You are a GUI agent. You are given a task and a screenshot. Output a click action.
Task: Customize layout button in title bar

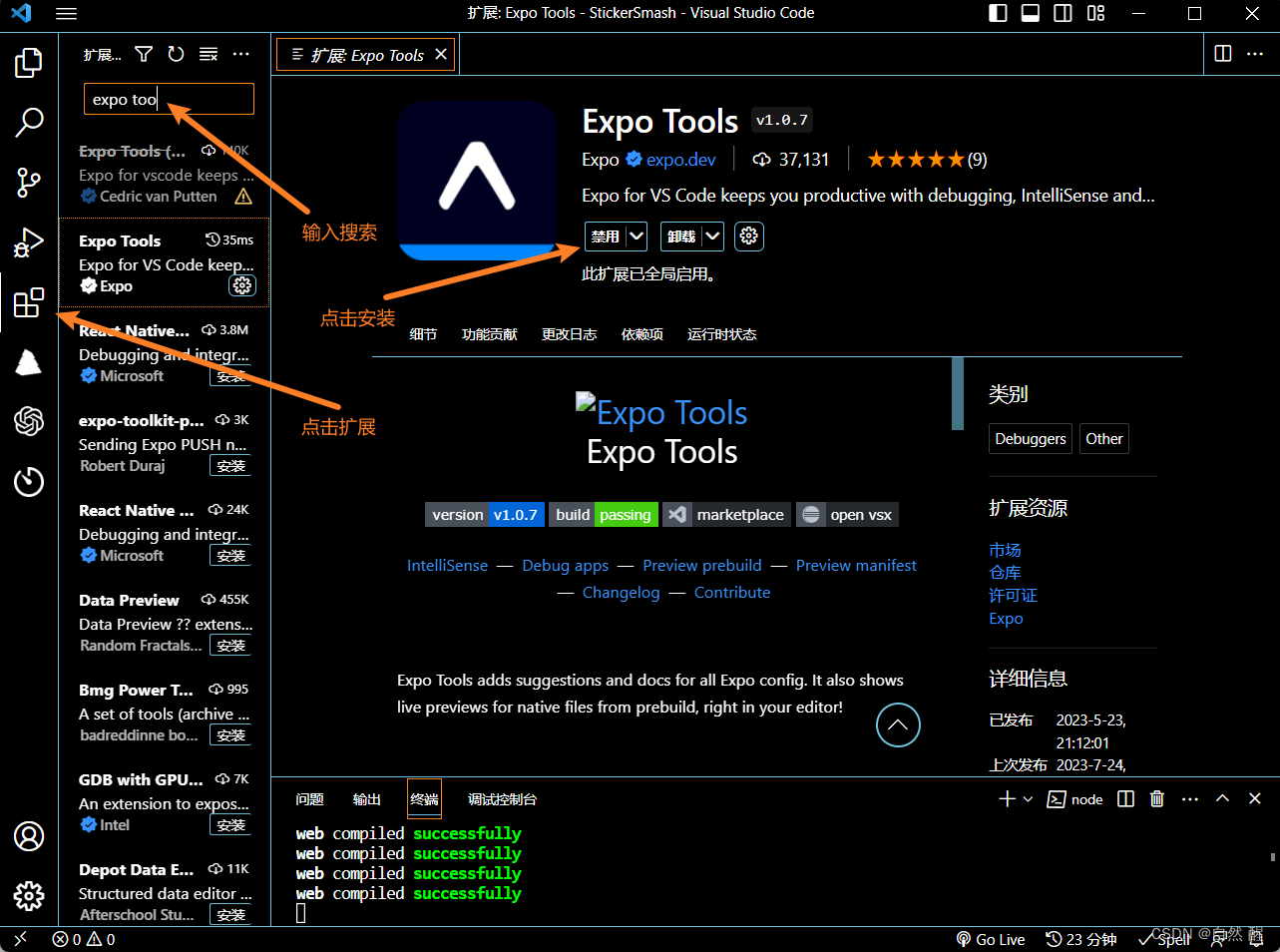(x=1096, y=13)
